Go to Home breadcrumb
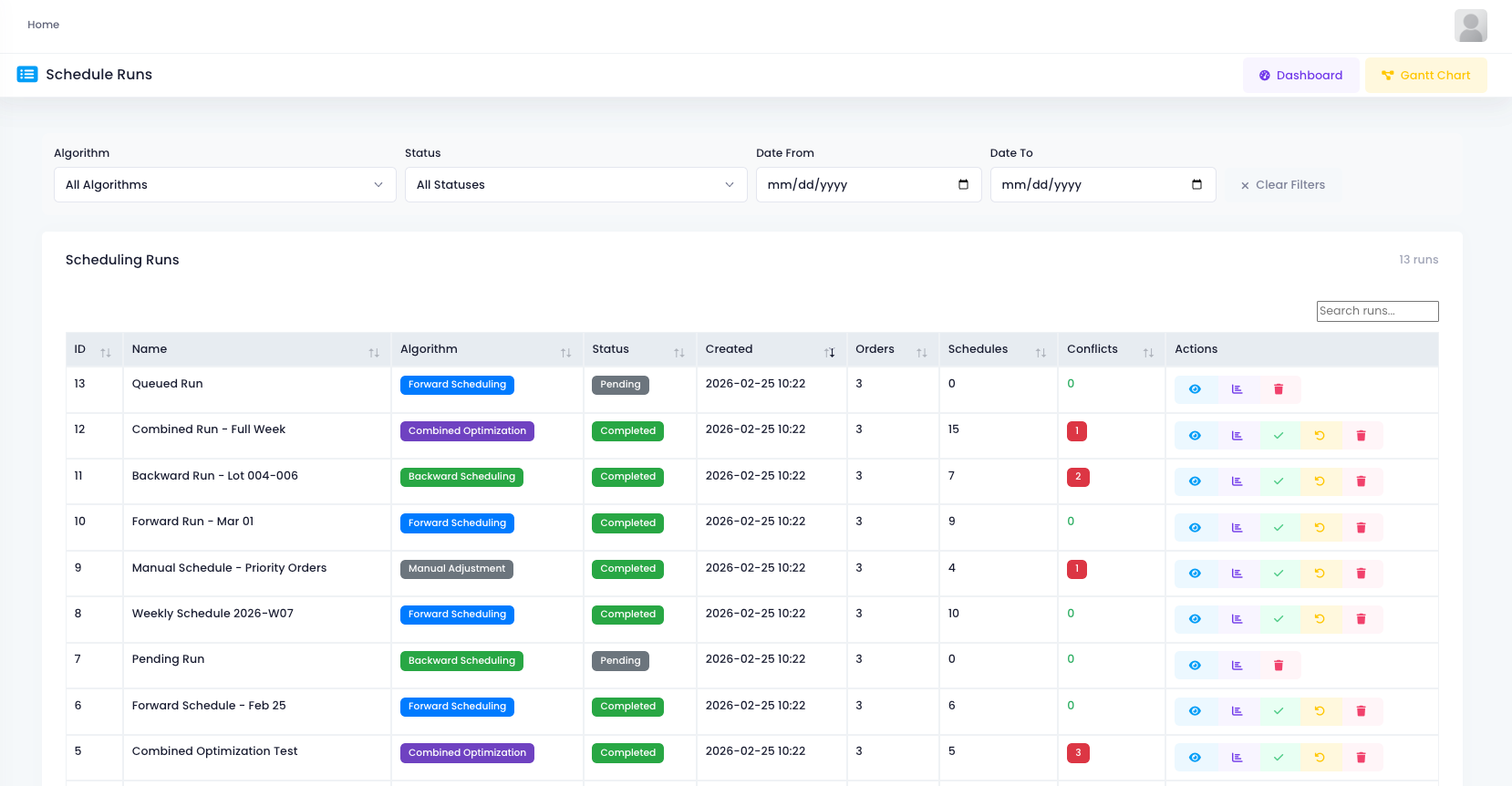Image resolution: width=1512 pixels, height=786 pixels. point(43,25)
